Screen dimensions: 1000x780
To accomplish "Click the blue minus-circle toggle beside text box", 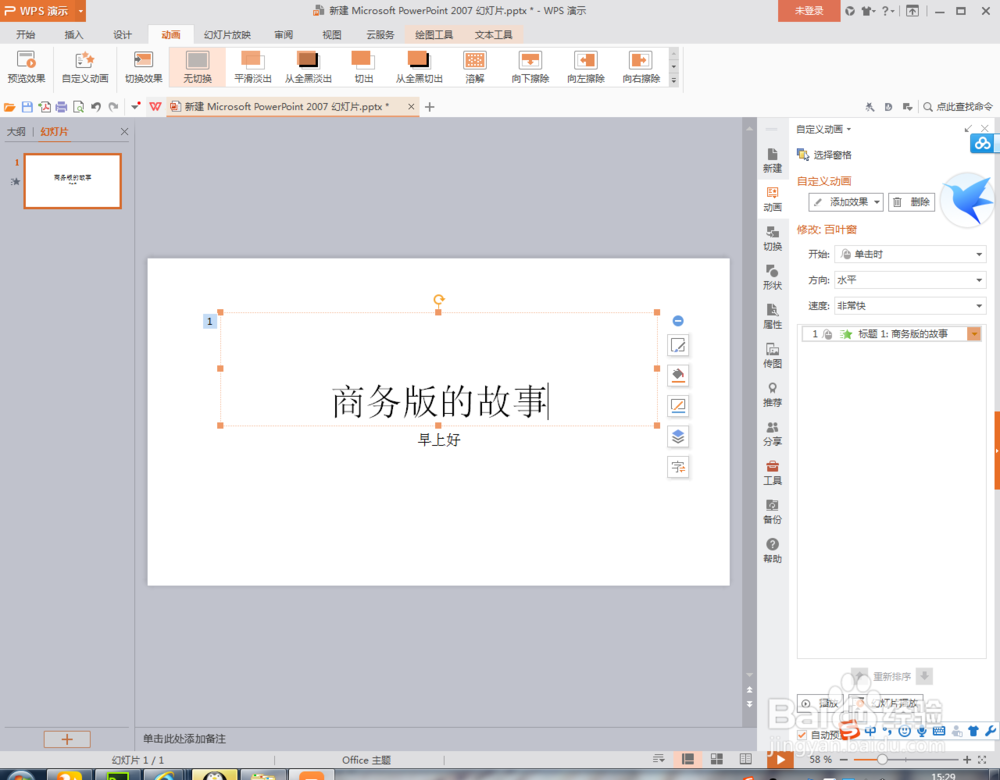I will pyautogui.click(x=678, y=321).
